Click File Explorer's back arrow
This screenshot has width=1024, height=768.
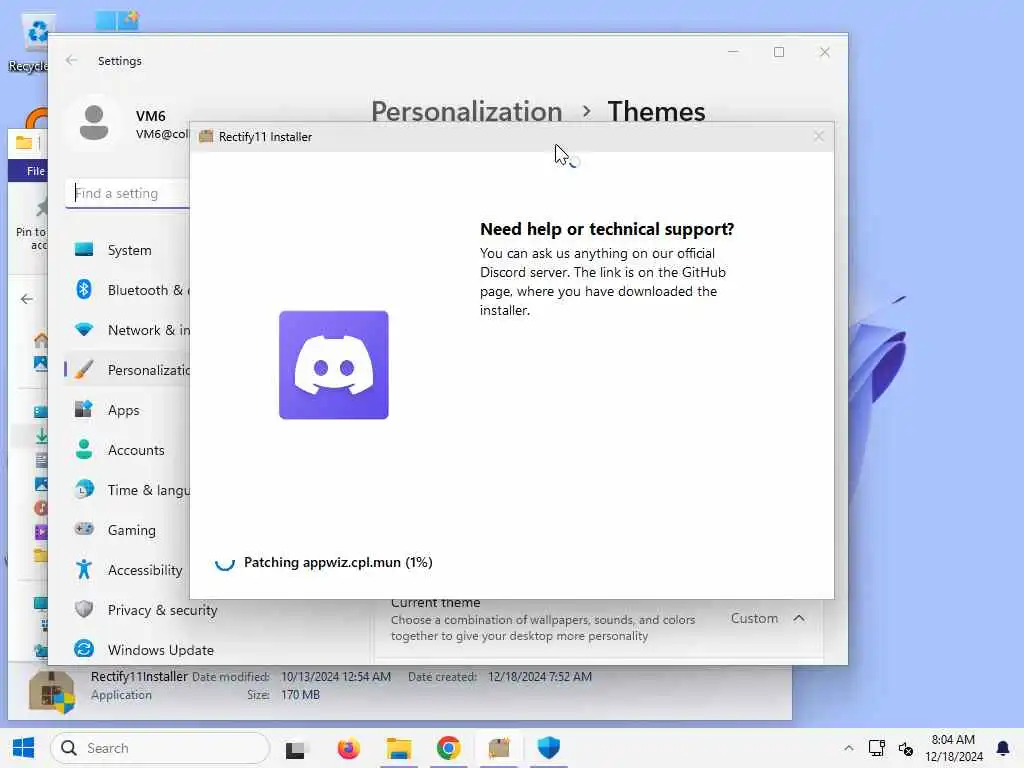click(27, 299)
